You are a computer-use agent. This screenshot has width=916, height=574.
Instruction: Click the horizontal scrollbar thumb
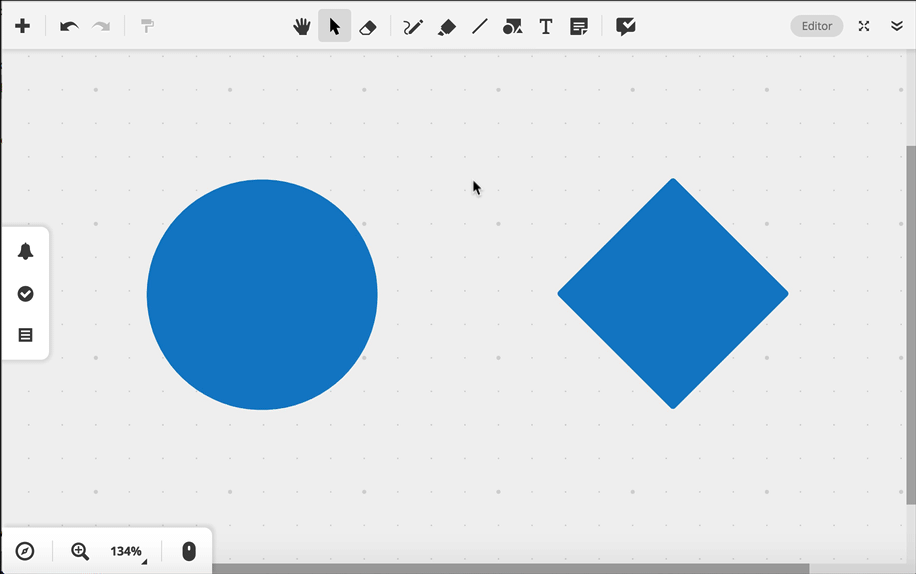click(x=511, y=569)
